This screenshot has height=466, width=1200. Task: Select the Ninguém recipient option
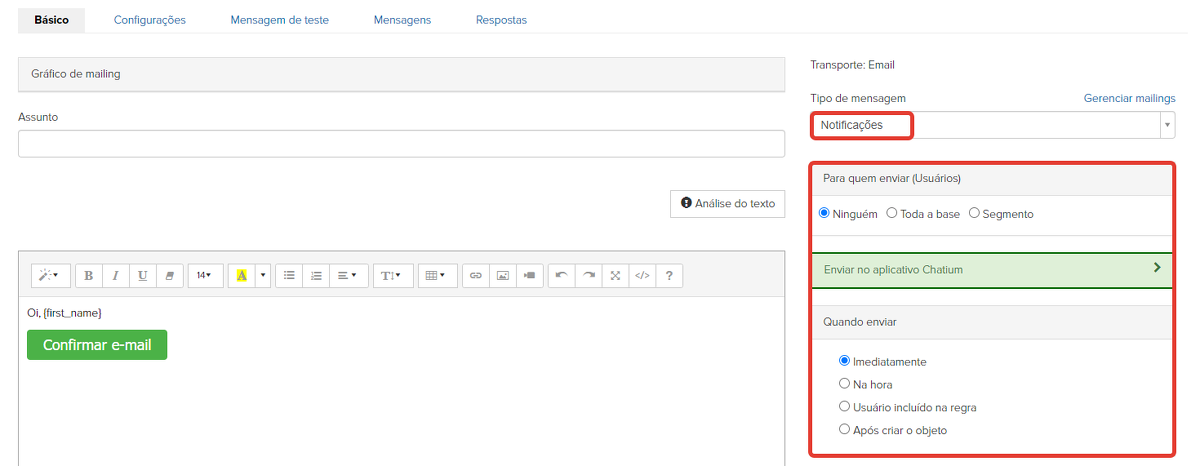coord(825,213)
